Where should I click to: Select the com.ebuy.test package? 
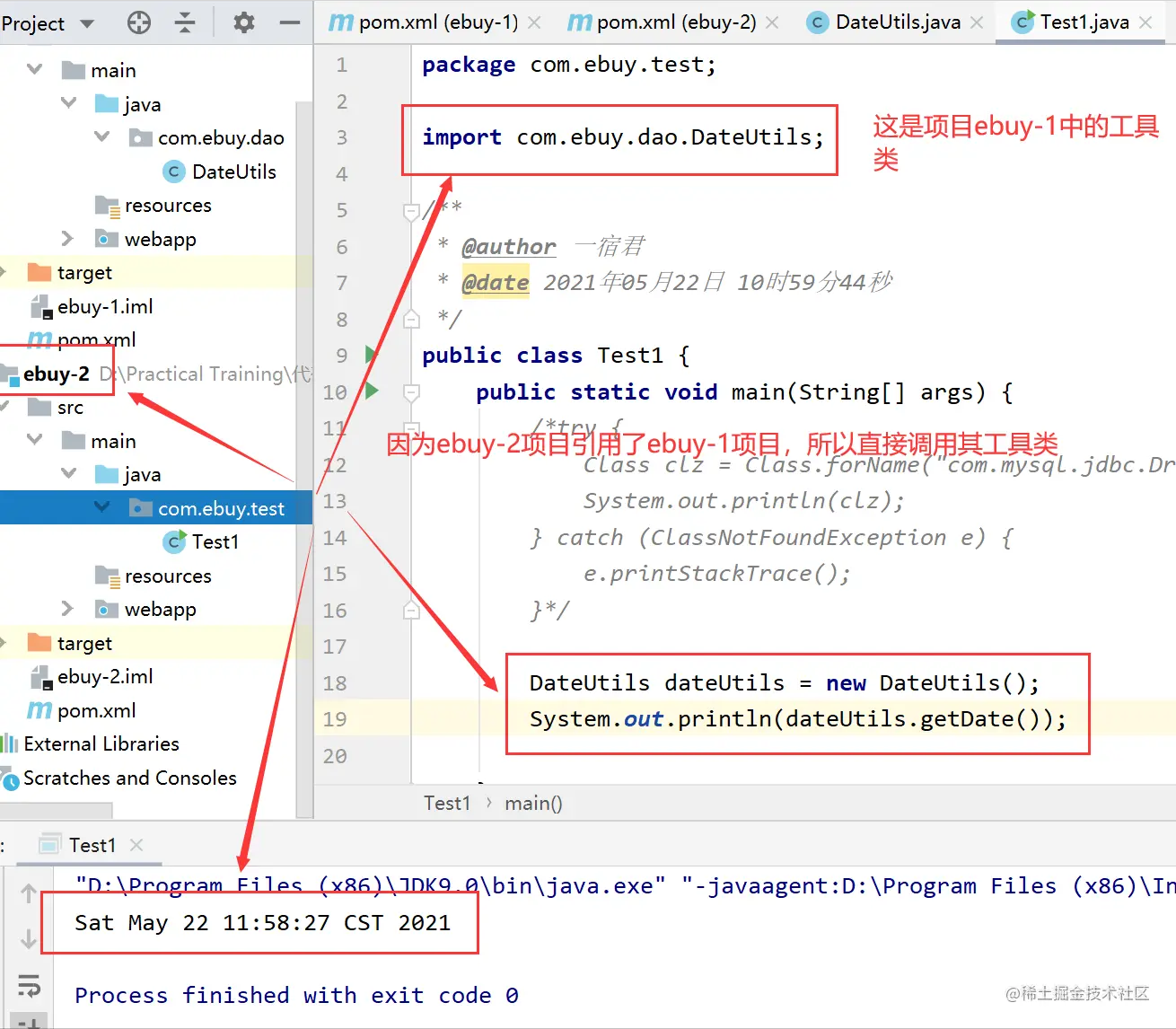tap(207, 508)
